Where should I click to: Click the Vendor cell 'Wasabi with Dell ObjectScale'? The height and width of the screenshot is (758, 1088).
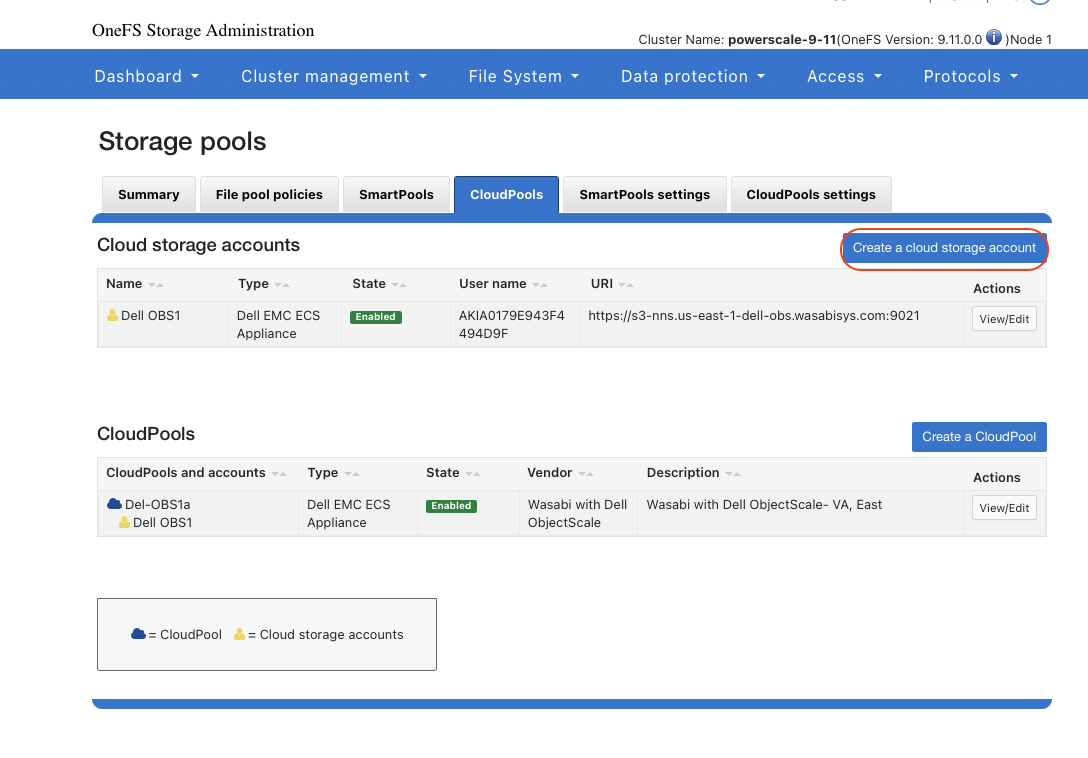tap(577, 514)
